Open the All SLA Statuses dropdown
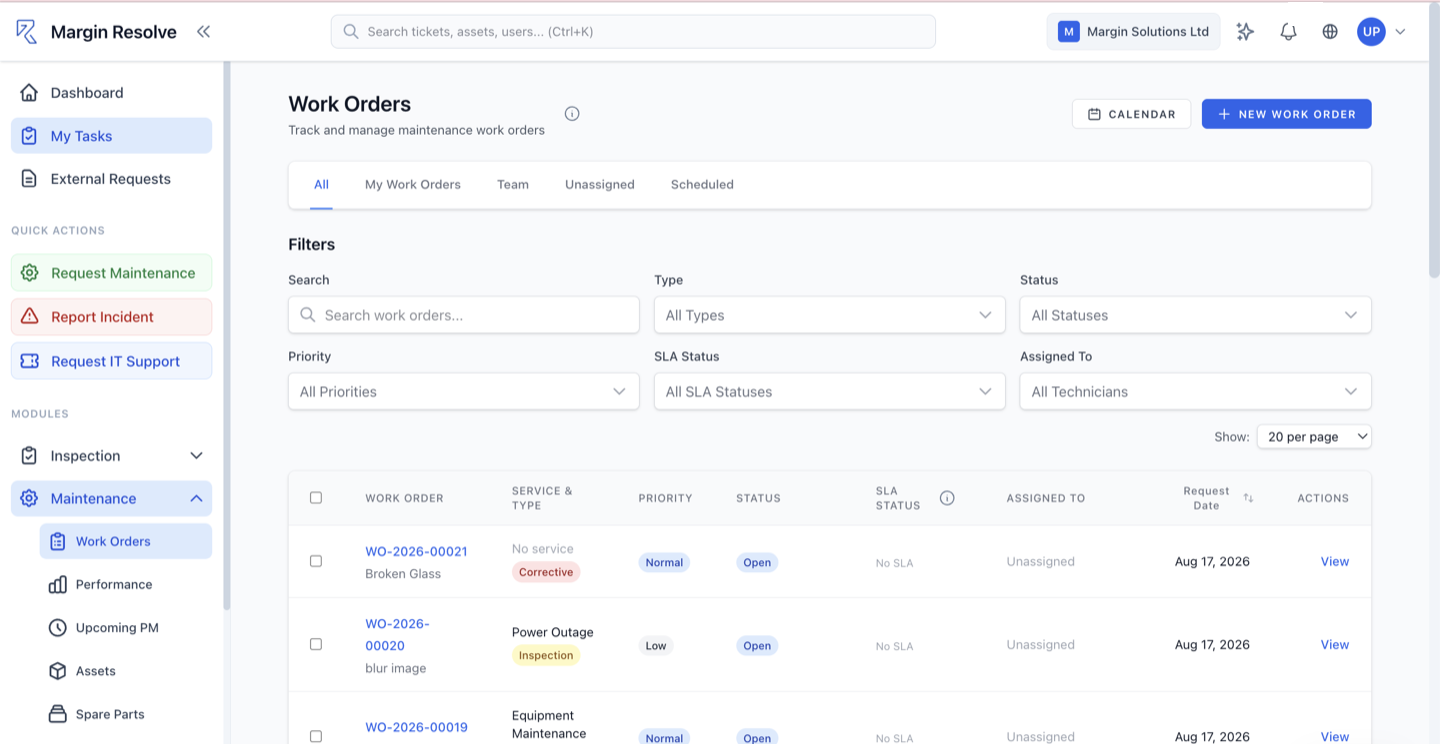The width and height of the screenshot is (1440, 744). tap(829, 391)
